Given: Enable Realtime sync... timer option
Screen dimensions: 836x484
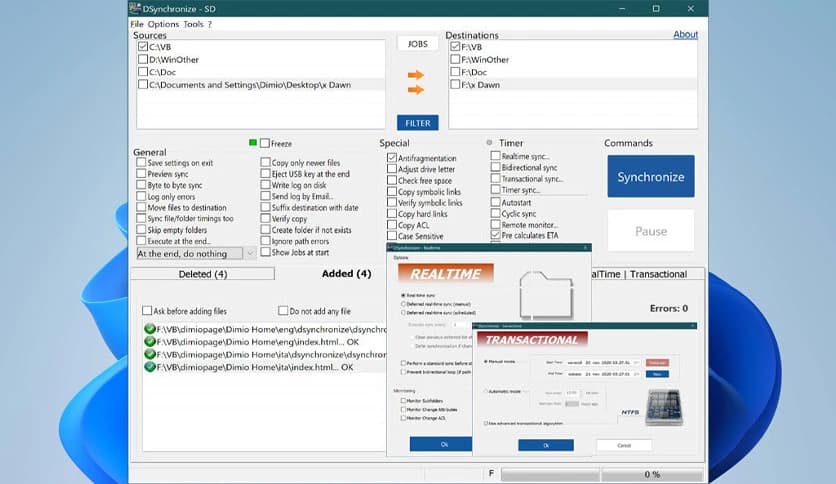Looking at the screenshot, I should [x=495, y=156].
